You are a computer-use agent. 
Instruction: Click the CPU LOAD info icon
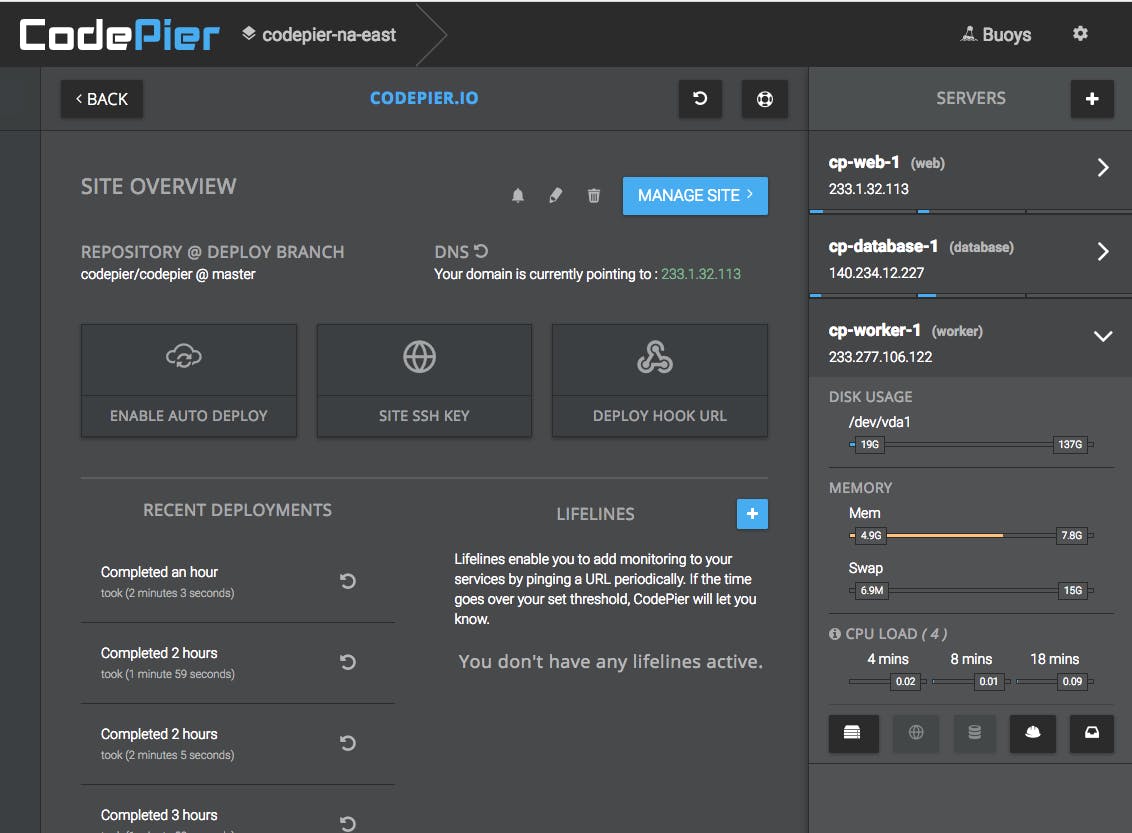coord(835,634)
